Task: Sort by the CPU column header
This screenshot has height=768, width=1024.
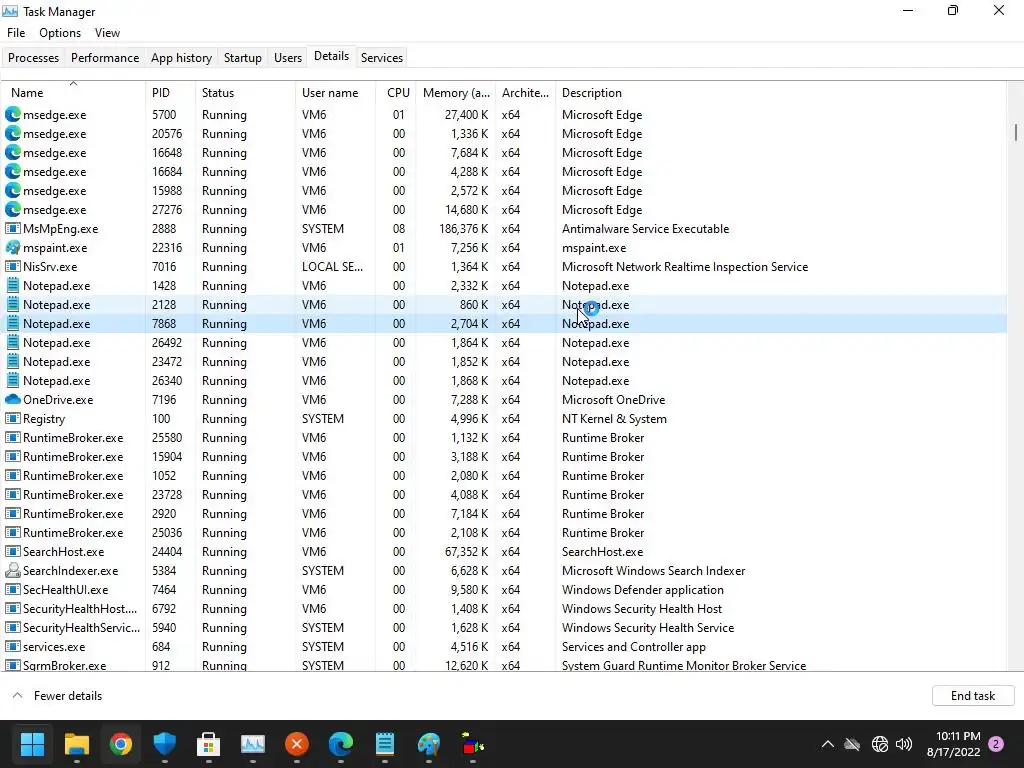Action: point(396,93)
